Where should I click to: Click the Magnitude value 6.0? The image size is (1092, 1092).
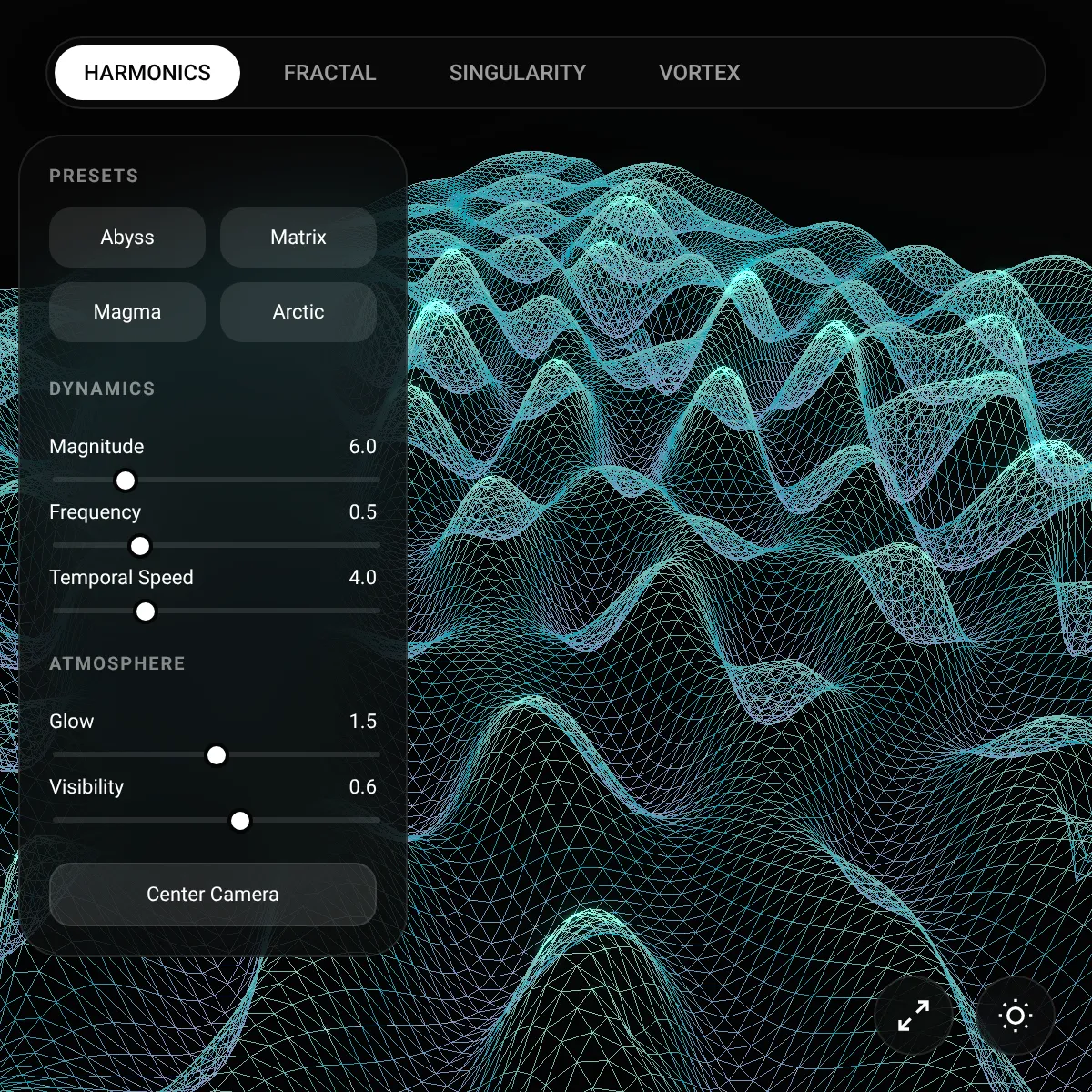click(x=363, y=447)
